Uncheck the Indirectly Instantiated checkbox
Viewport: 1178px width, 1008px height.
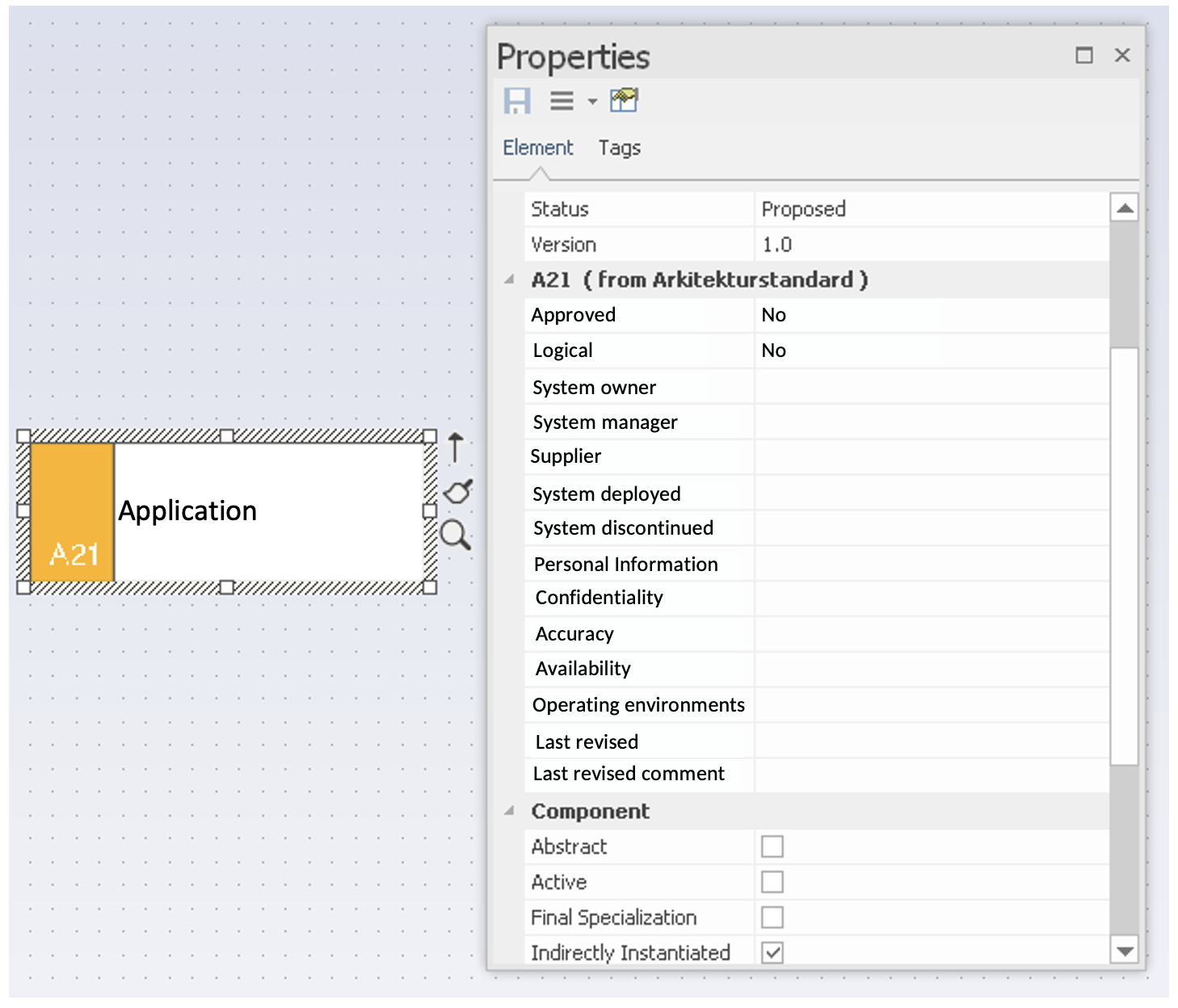point(772,953)
